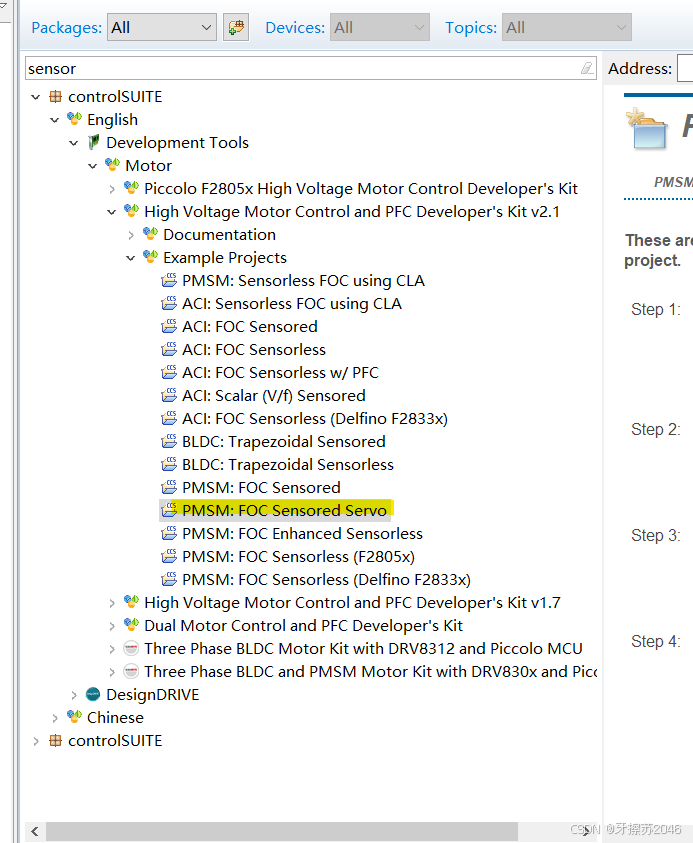
Task: Collapse the Example Projects node
Action: (x=131, y=258)
